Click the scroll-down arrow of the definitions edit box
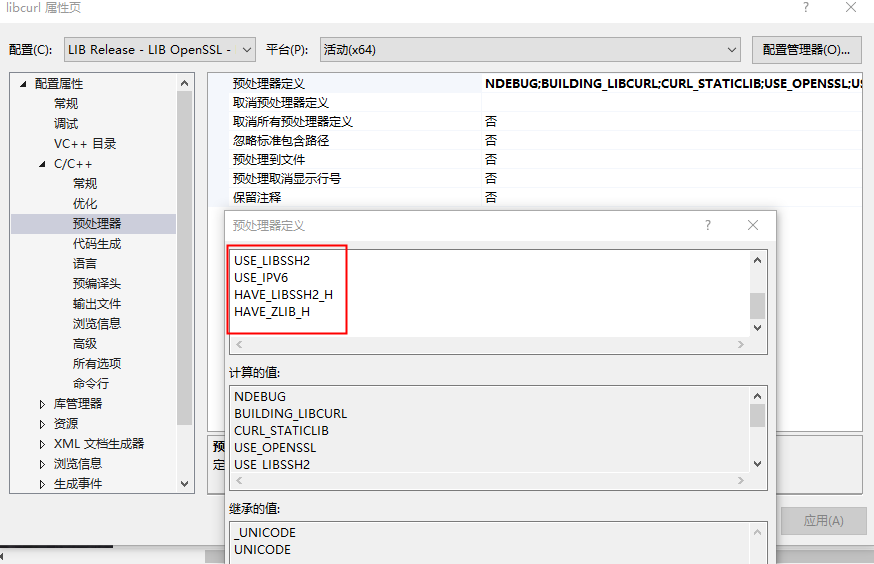 pyautogui.click(x=757, y=328)
